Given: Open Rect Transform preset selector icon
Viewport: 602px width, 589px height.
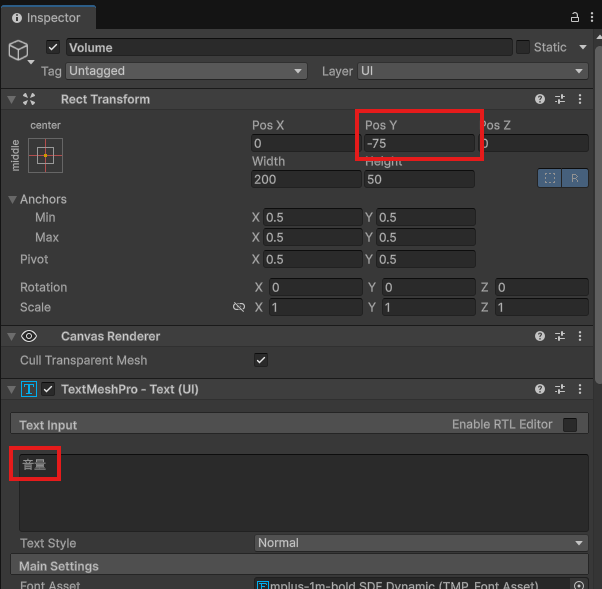Looking at the screenshot, I should 560,99.
